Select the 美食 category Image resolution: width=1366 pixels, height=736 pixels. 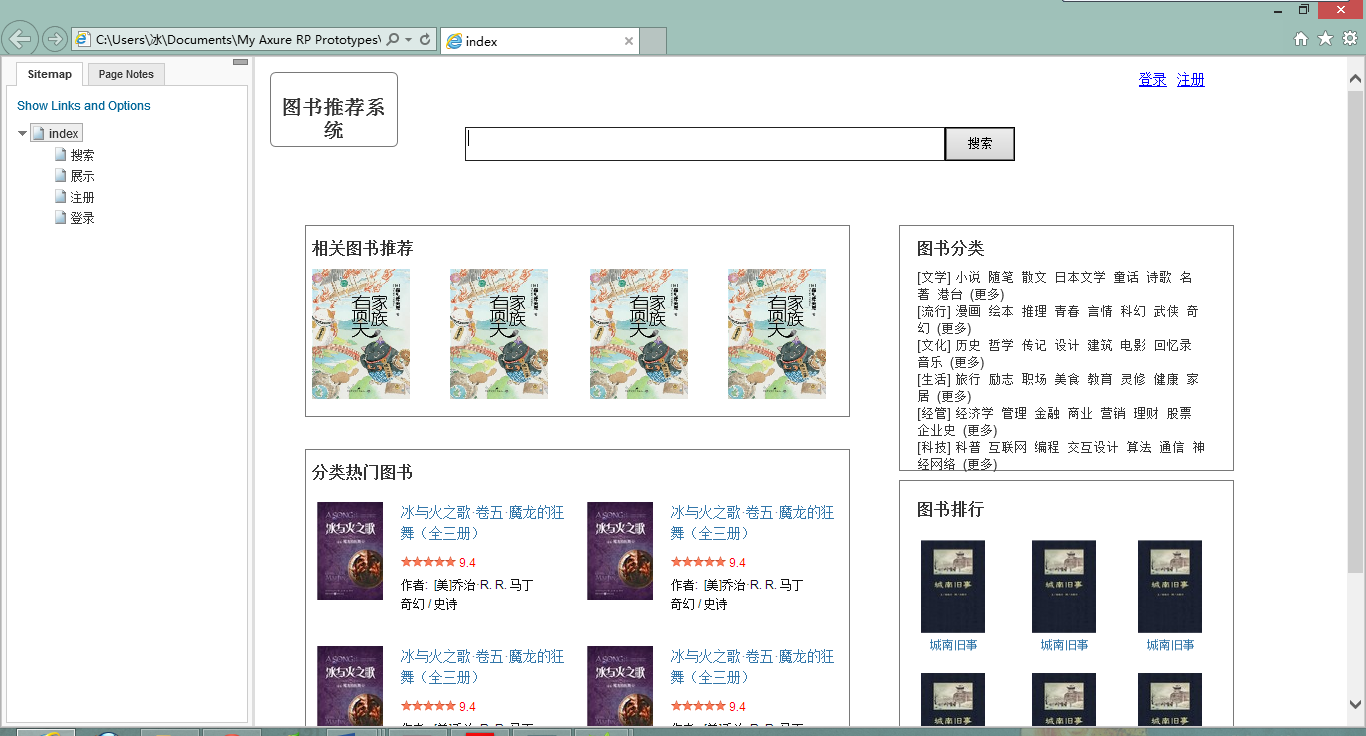(x=1067, y=380)
